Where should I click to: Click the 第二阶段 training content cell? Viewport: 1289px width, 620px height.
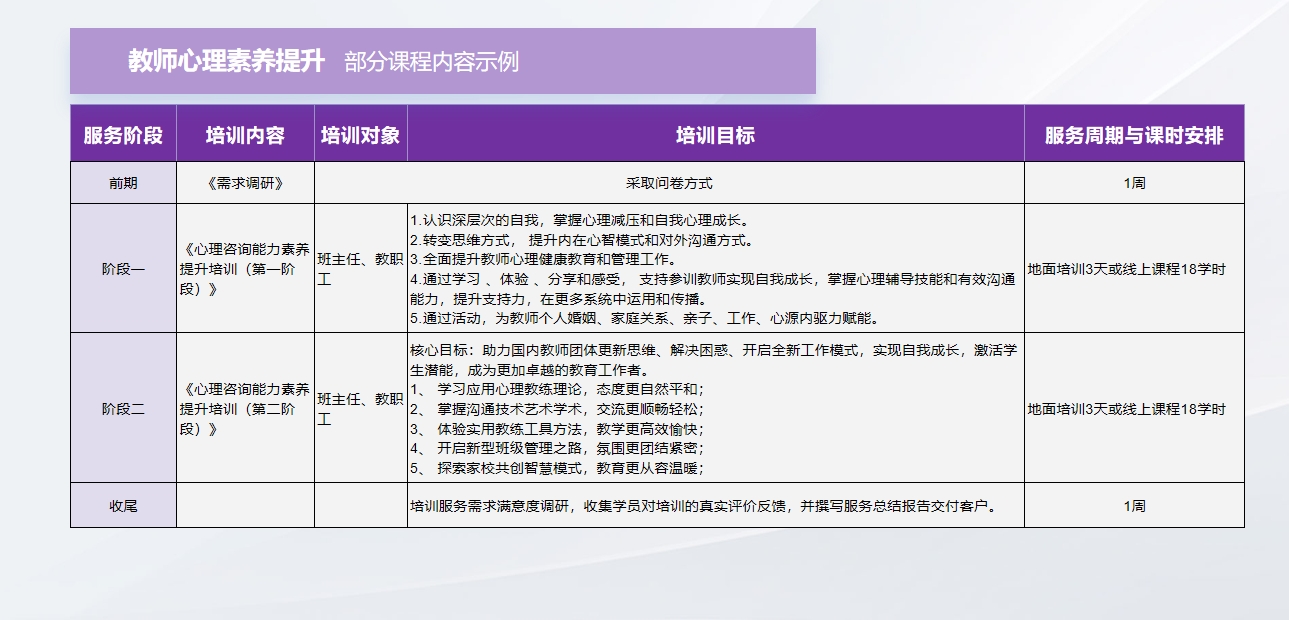[x=245, y=408]
